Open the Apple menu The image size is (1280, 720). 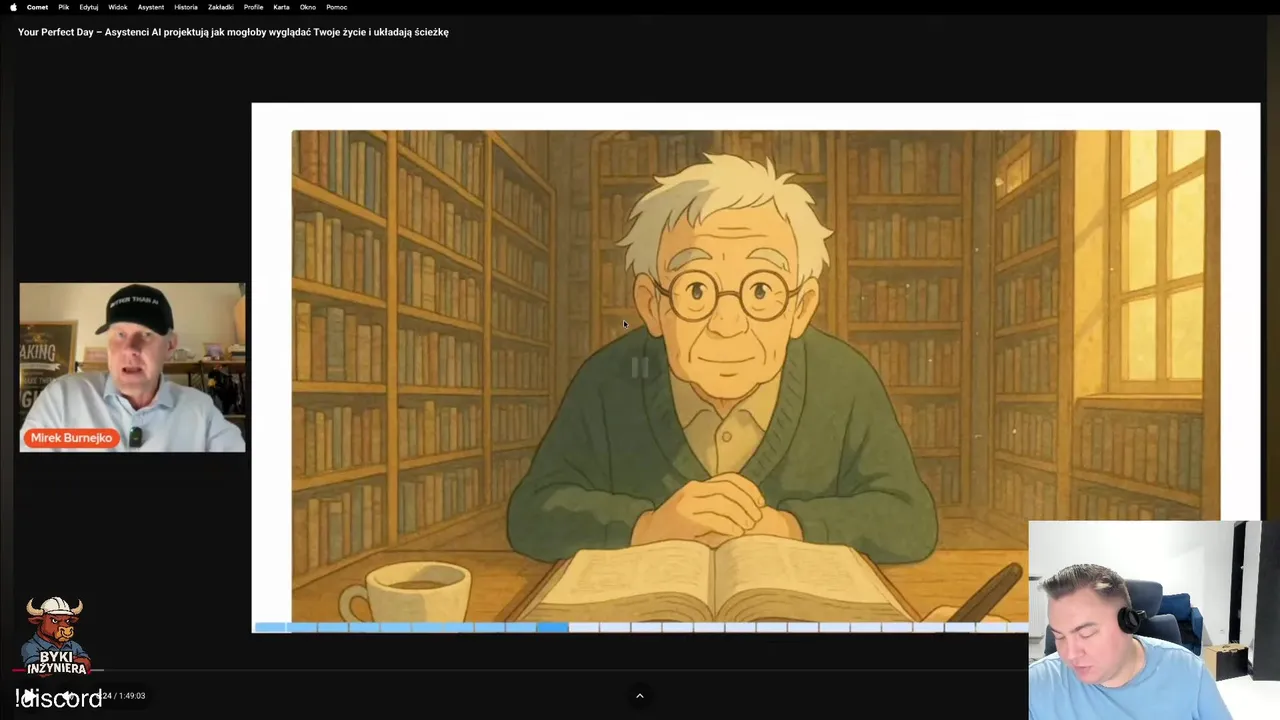click(13, 7)
